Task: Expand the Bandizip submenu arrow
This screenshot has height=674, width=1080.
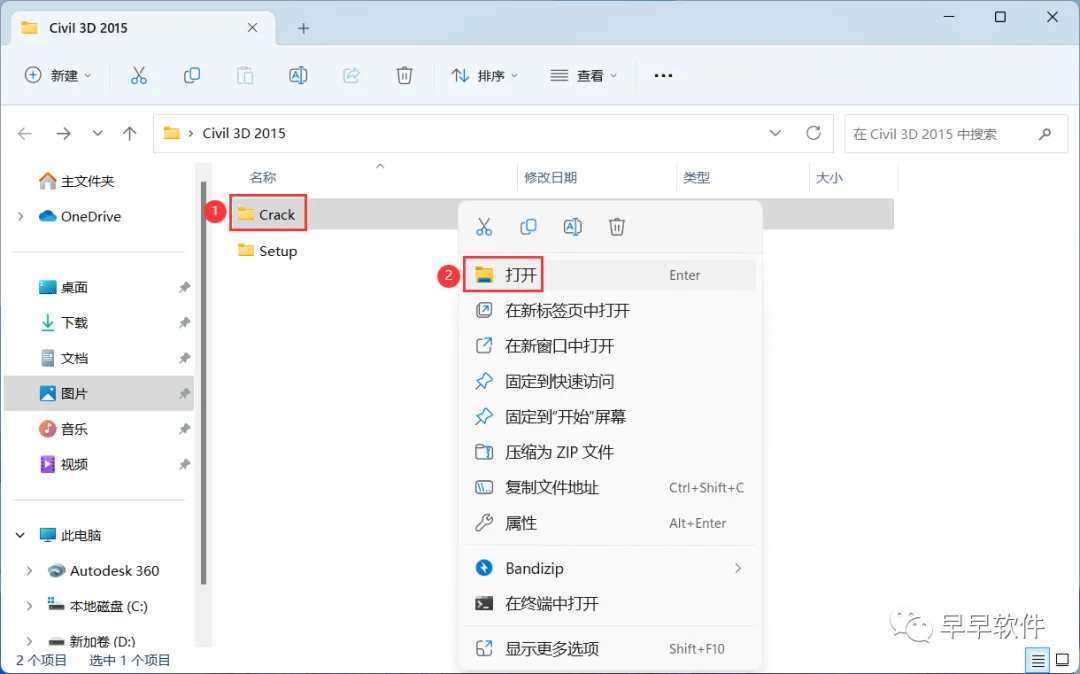Action: pyautogui.click(x=738, y=568)
